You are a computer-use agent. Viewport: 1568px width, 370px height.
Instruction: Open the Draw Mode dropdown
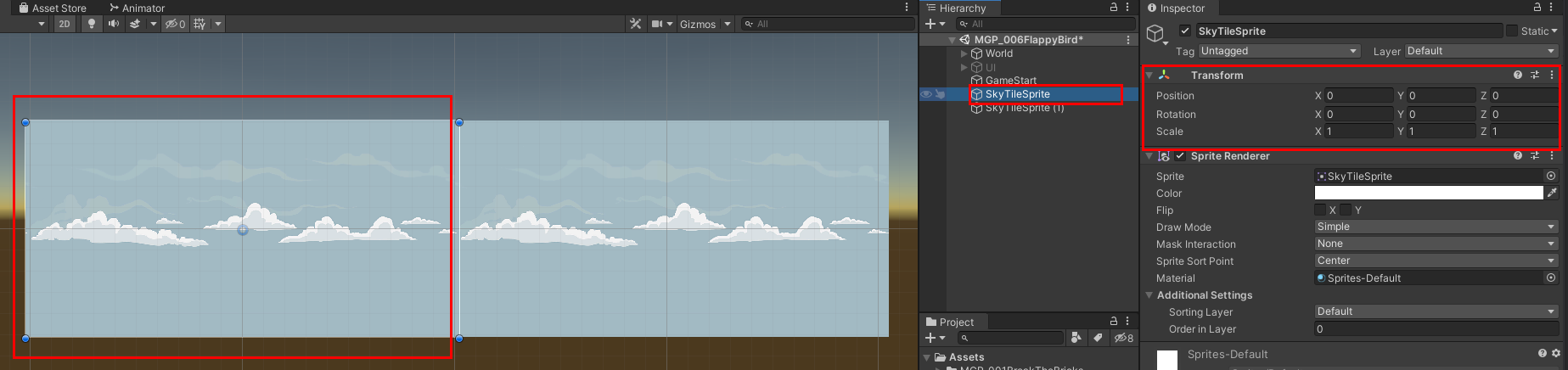click(x=1436, y=227)
